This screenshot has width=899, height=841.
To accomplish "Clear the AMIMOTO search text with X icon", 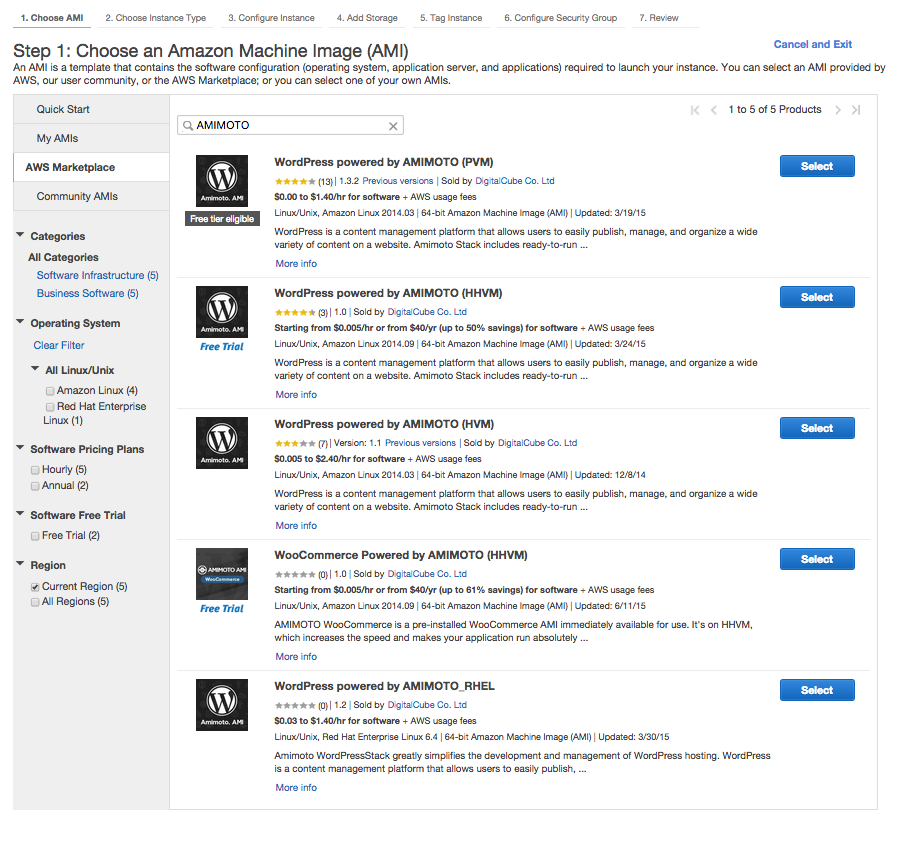I will pos(393,126).
